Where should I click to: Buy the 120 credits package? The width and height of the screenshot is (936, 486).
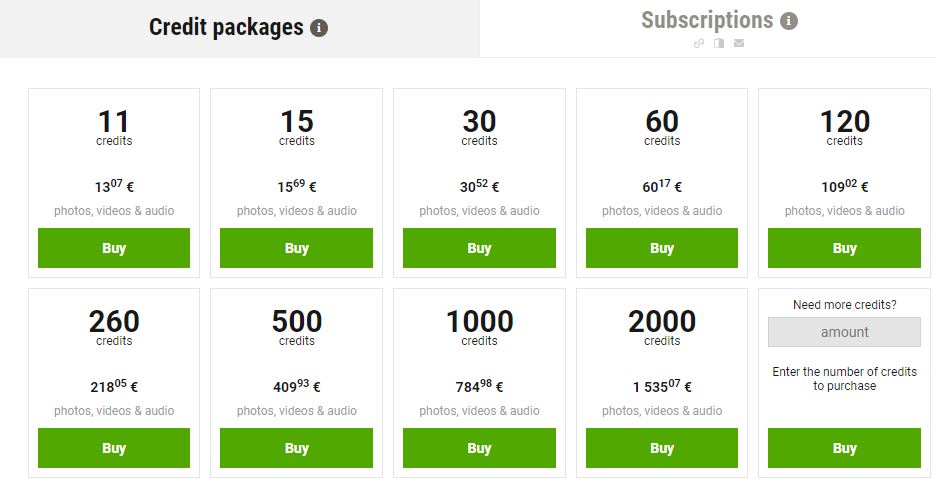click(844, 248)
